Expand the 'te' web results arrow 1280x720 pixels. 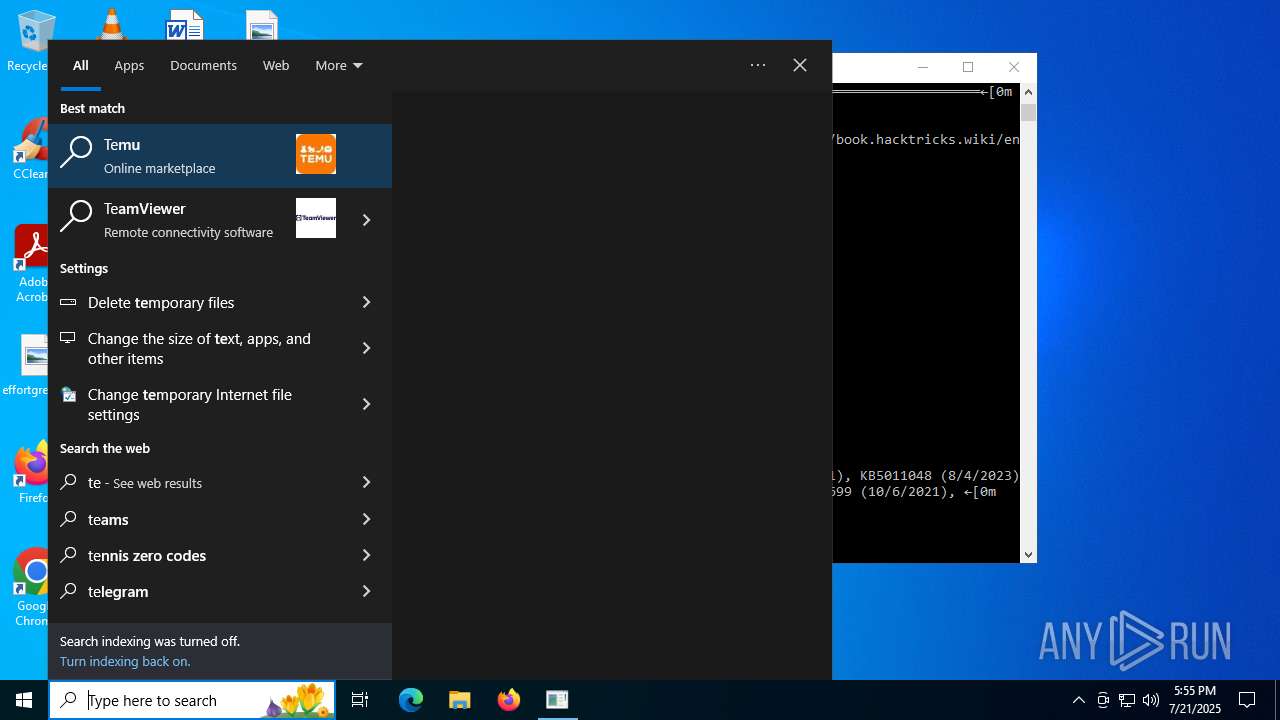366,482
